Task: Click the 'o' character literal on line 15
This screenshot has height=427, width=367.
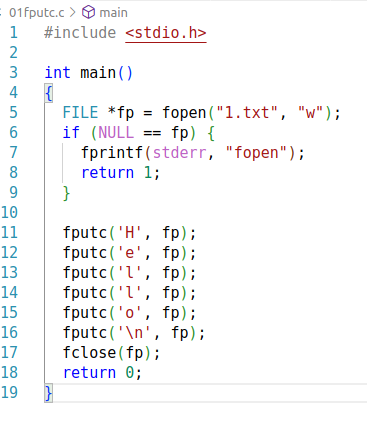Action: pos(130,313)
